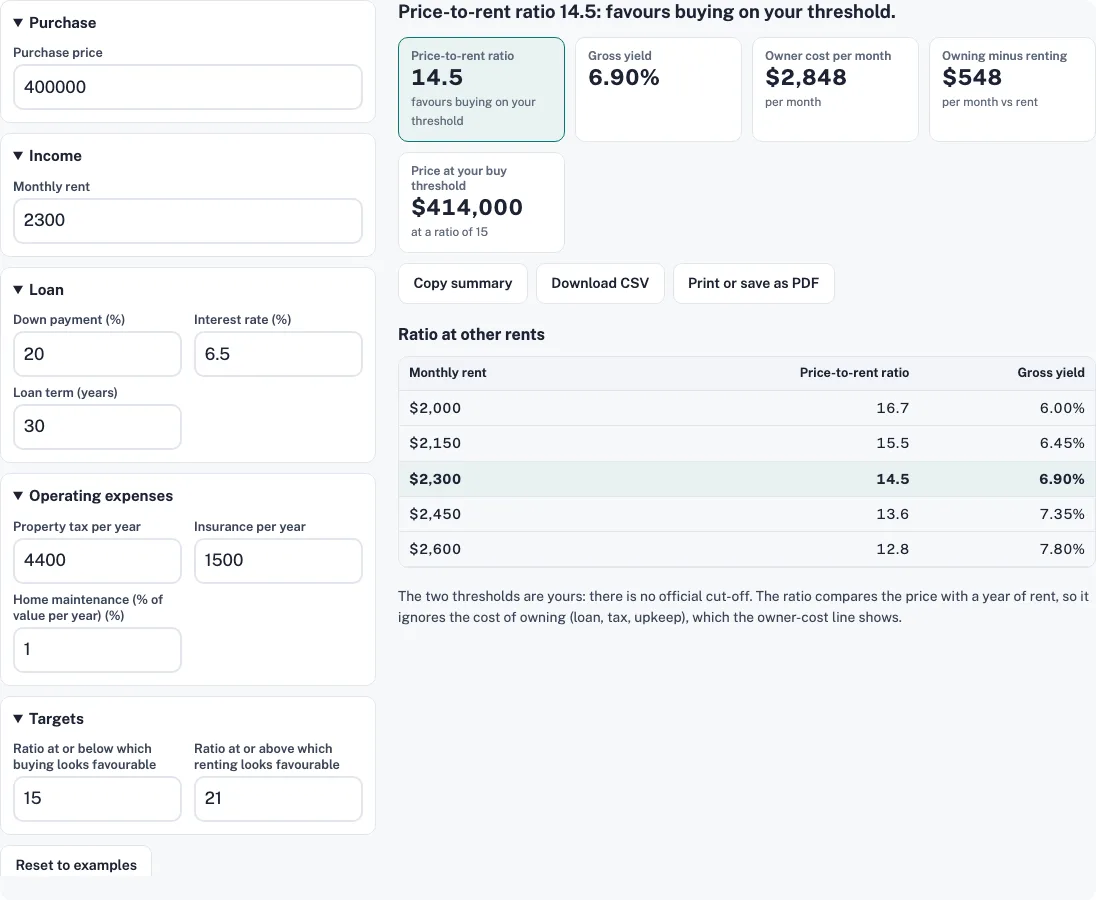Click the Ratio at other rents heading
This screenshot has width=1096, height=900.
point(471,334)
